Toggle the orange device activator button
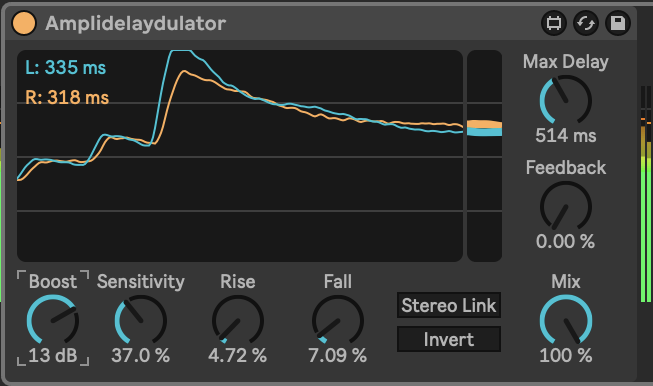The image size is (653, 386). 24,23
